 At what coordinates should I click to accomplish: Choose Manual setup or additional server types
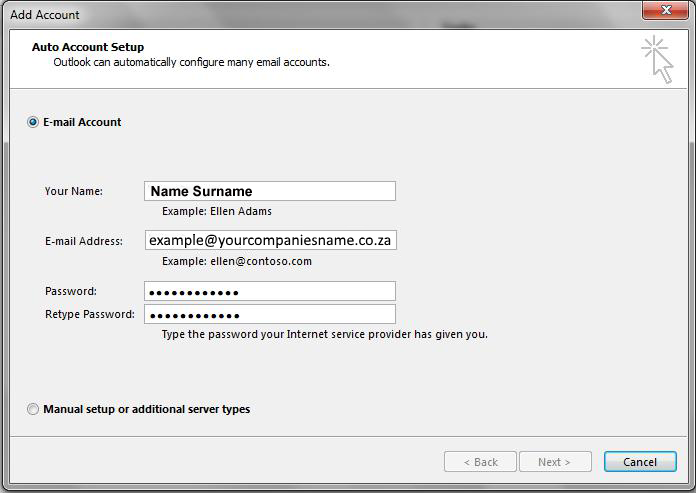(x=33, y=409)
